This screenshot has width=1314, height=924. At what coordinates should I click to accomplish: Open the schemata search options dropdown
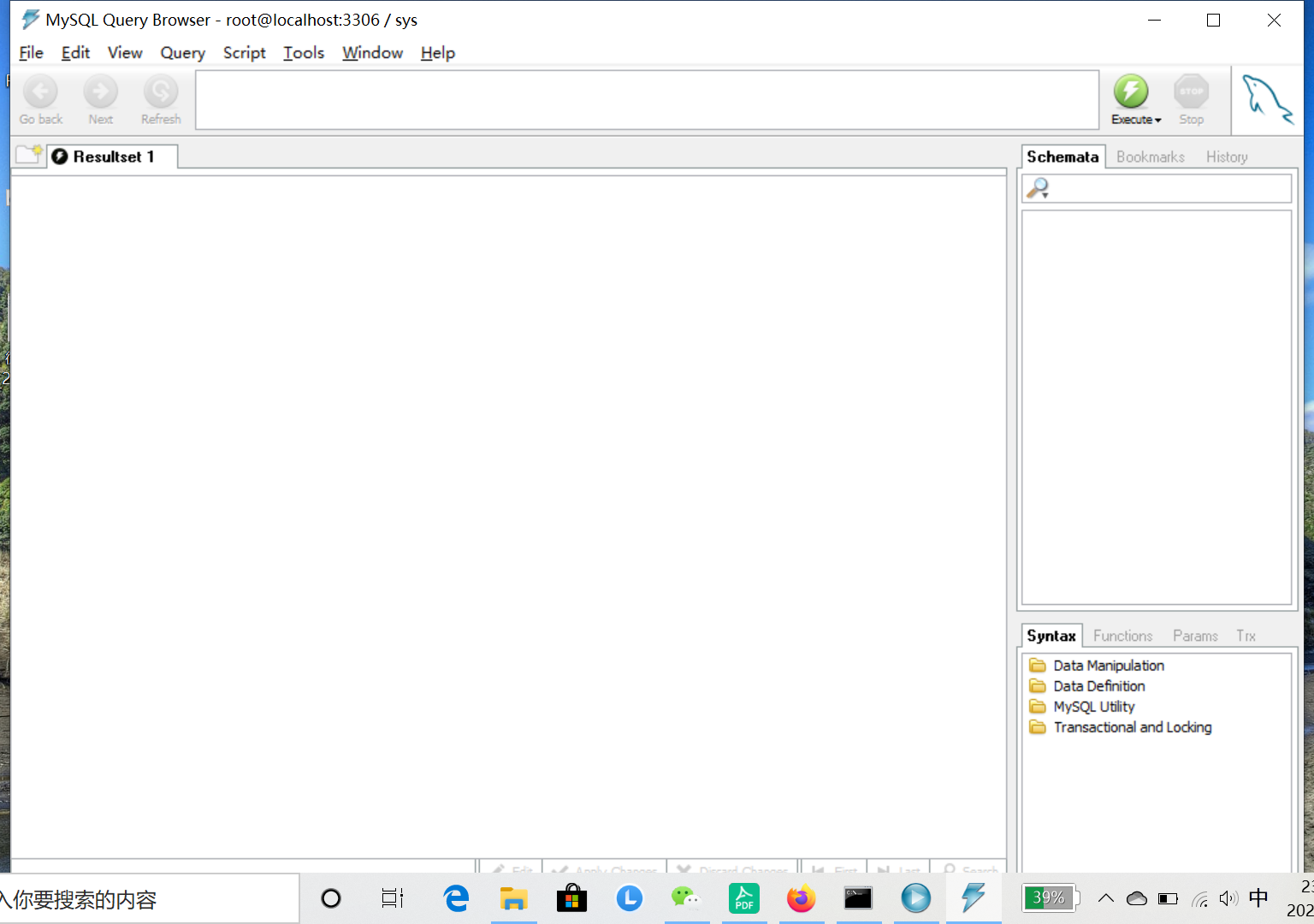(x=1045, y=195)
